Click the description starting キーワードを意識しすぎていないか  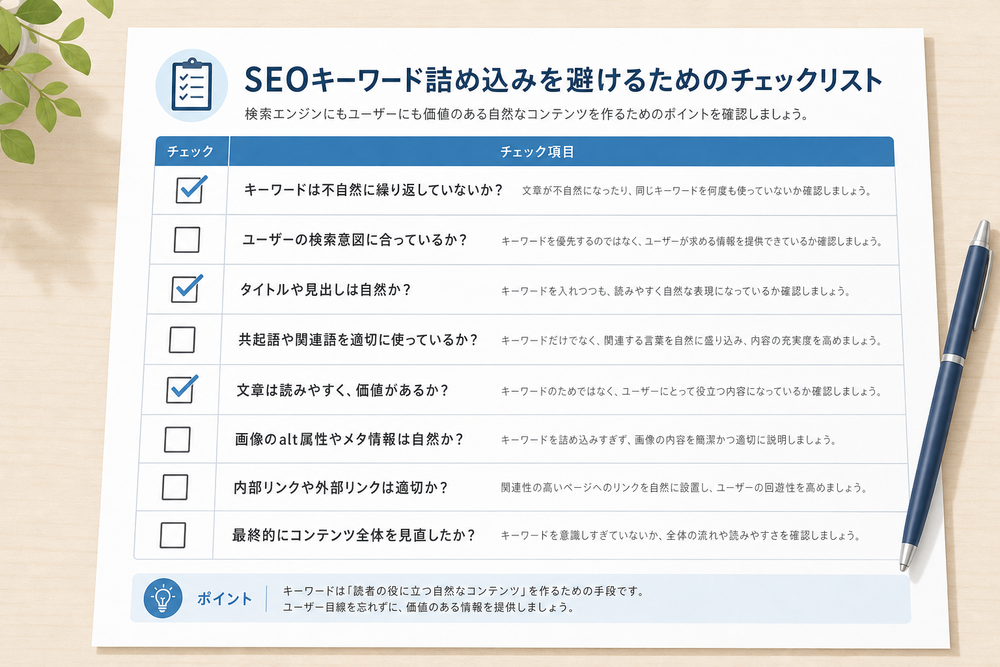point(680,536)
